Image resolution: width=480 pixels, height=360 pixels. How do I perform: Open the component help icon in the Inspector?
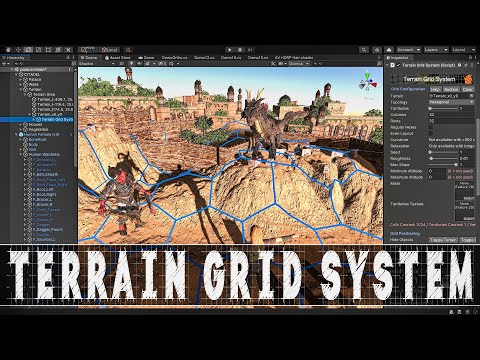coord(459,65)
